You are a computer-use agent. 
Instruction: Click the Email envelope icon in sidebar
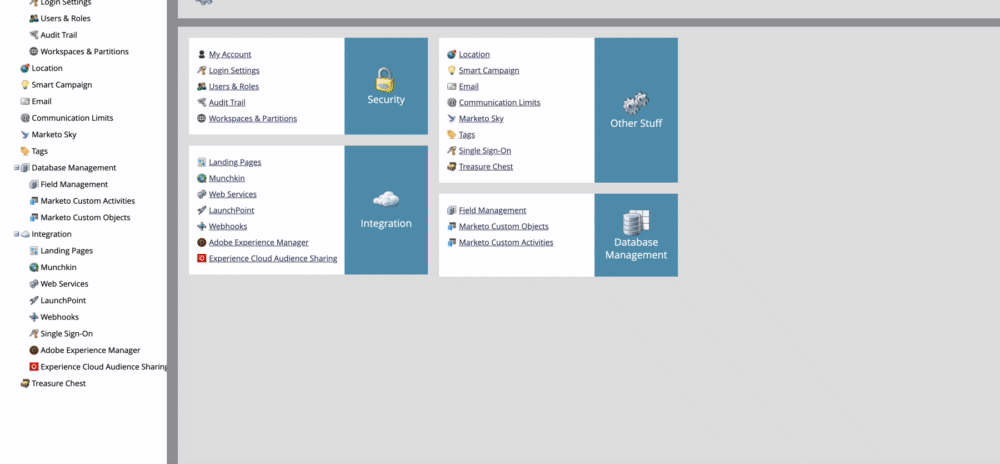point(25,101)
